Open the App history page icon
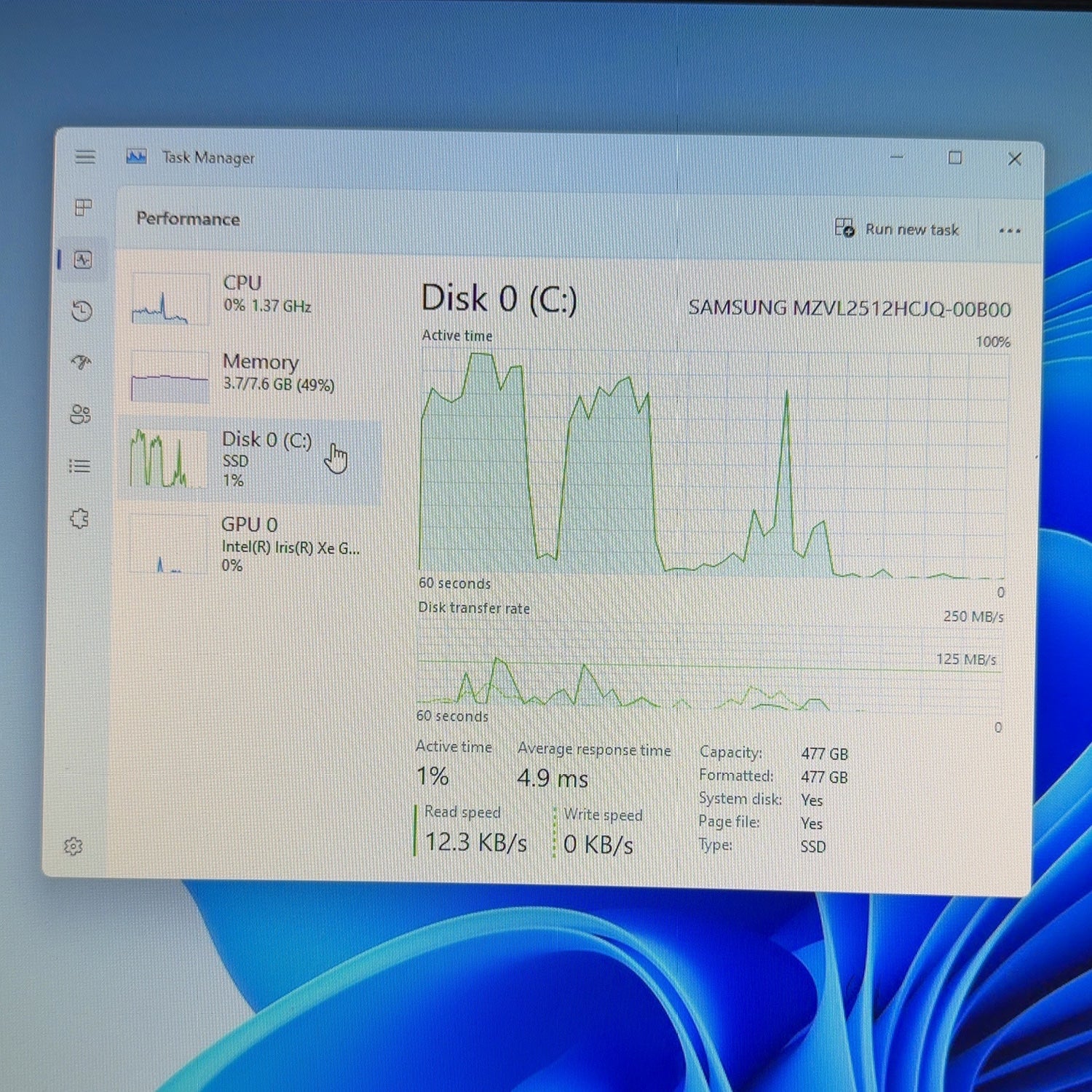 (82, 312)
